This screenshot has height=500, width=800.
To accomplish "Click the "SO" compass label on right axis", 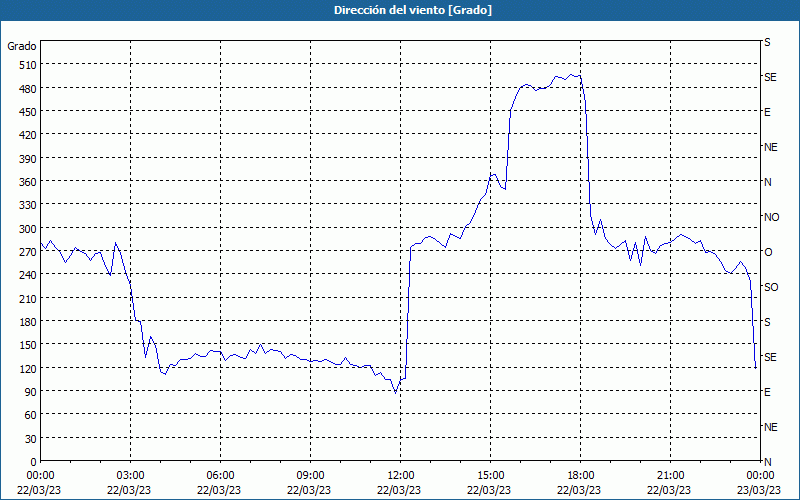I will tap(771, 287).
